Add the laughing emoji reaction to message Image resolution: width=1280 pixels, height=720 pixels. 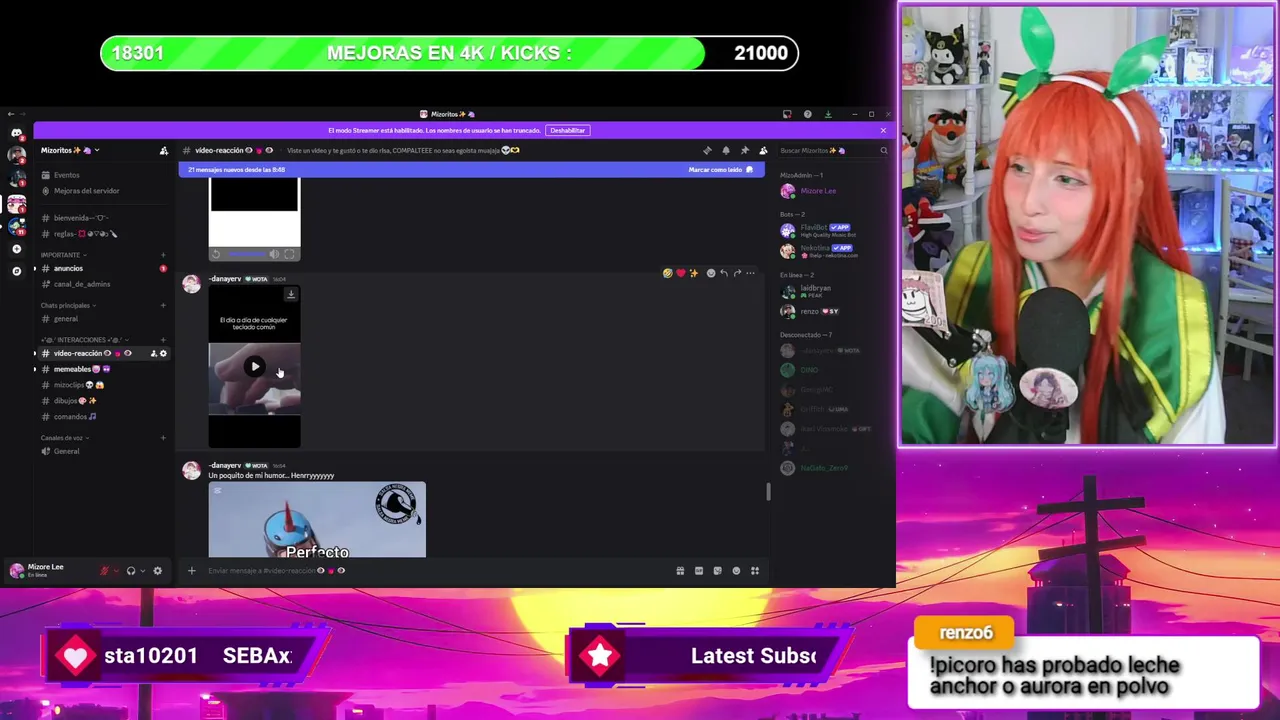pos(667,273)
